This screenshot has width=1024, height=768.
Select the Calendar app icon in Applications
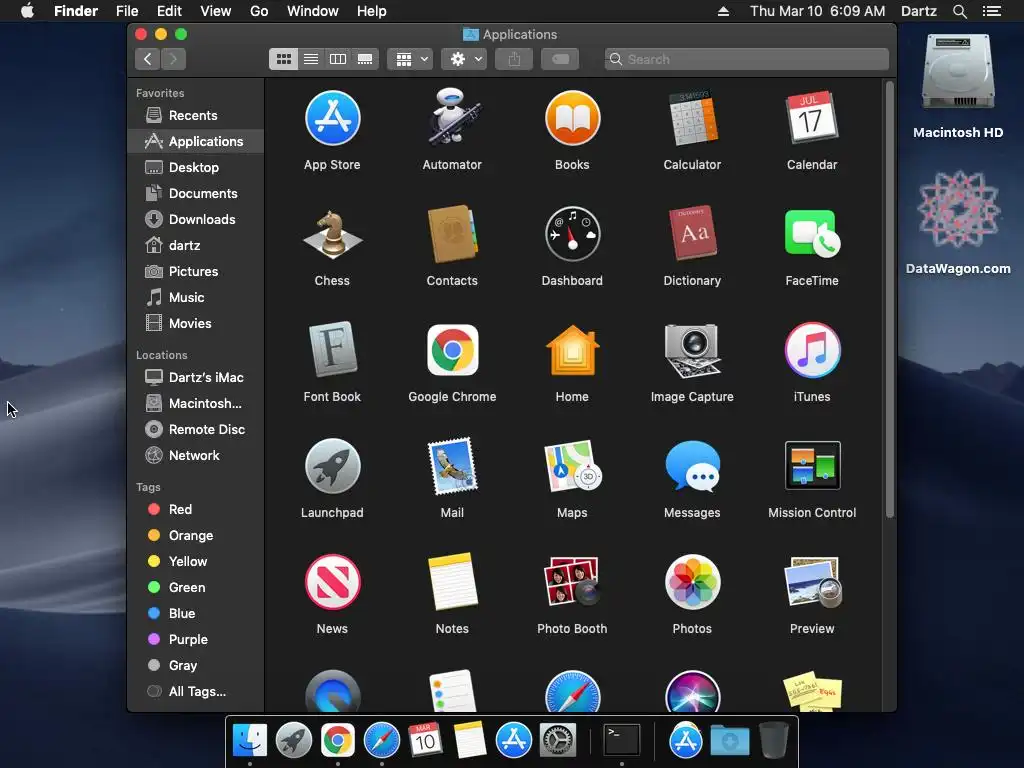[x=812, y=118]
